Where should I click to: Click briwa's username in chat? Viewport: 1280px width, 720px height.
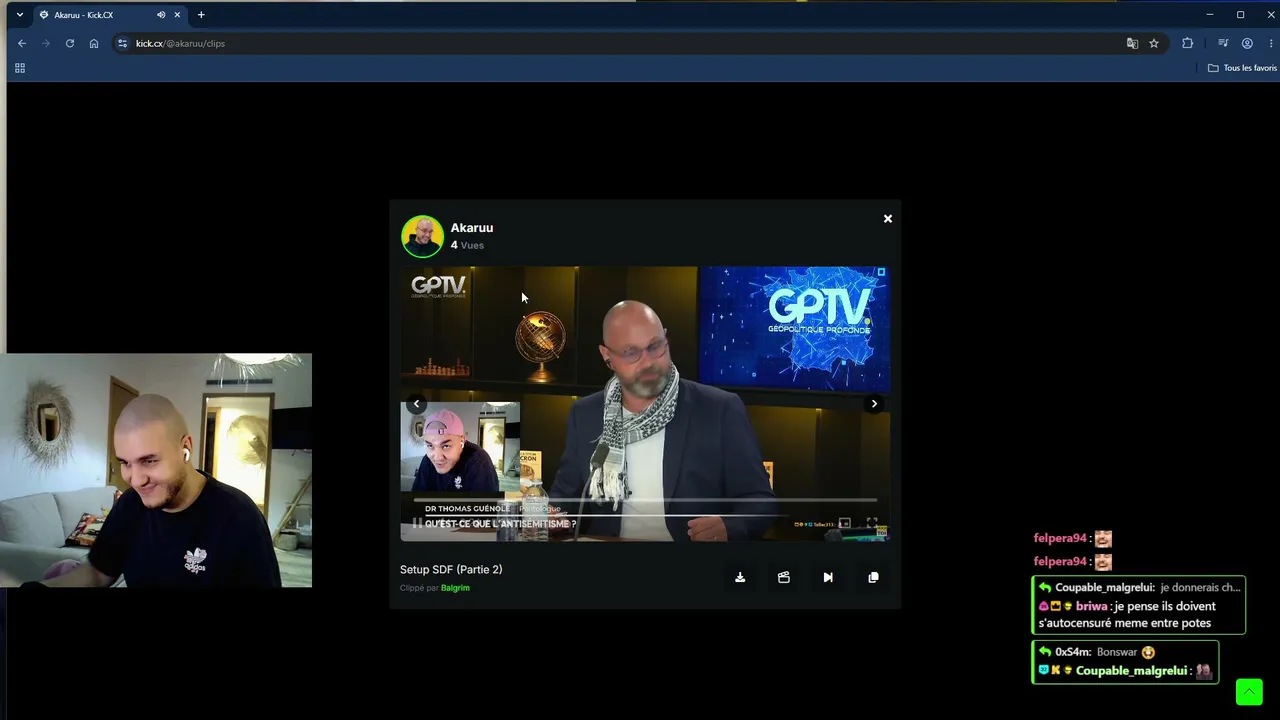[x=1092, y=606]
